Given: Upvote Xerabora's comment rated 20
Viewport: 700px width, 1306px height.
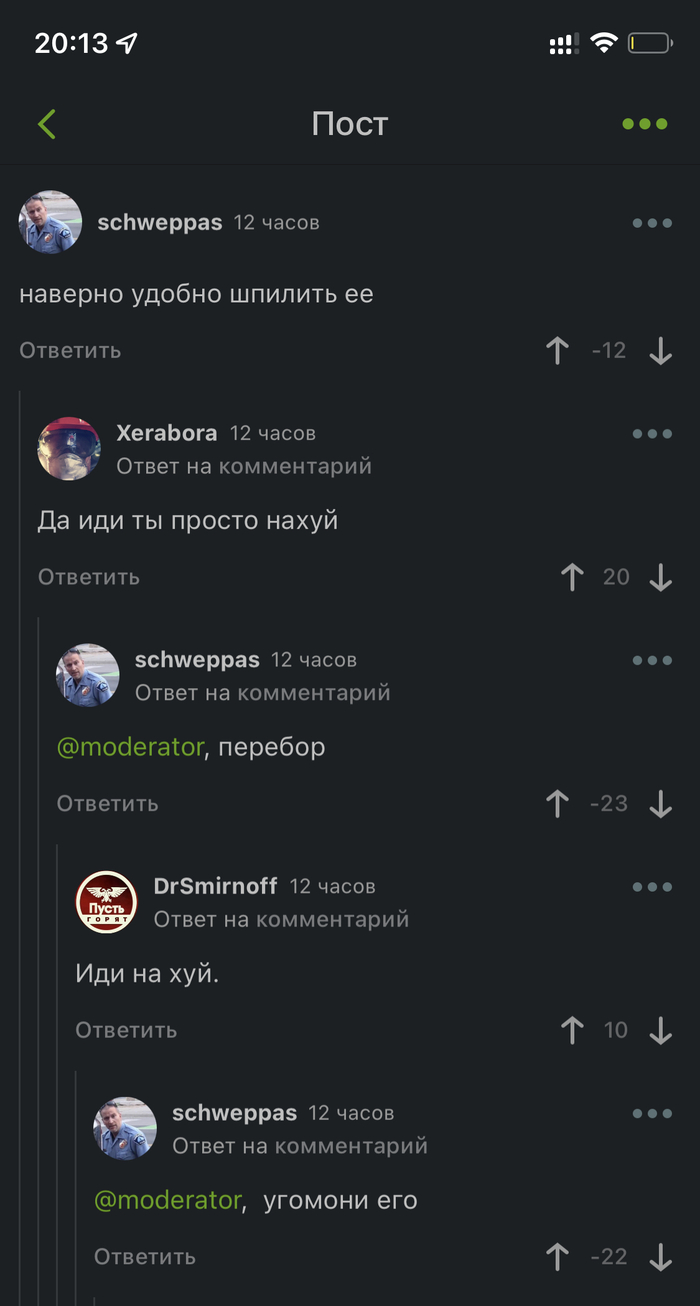Looking at the screenshot, I should [x=572, y=577].
